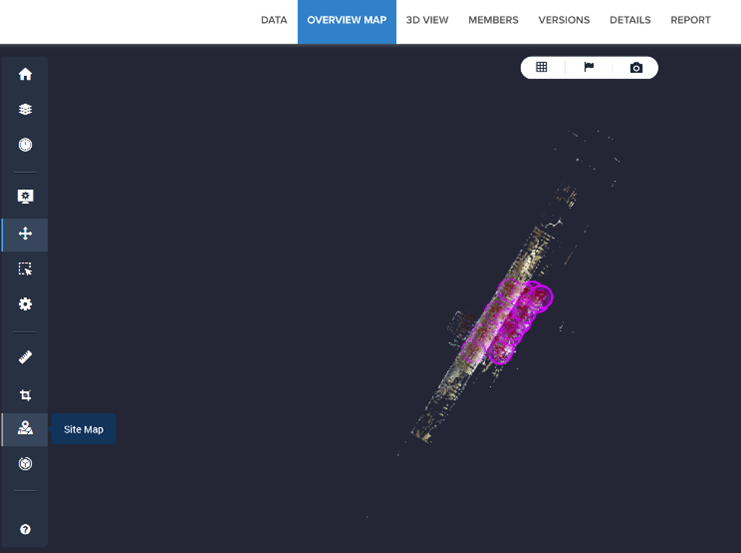The image size is (741, 553).
Task: Open the help question mark icon
Action: [25, 529]
